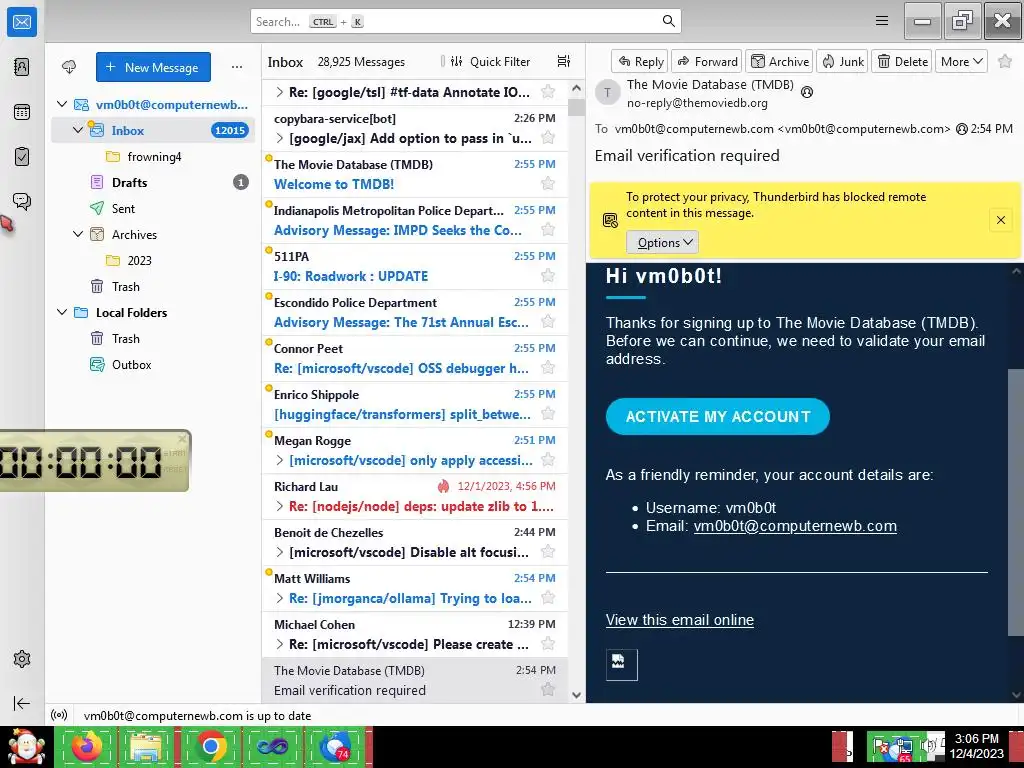Click the online status icon
Image resolution: width=1024 pixels, height=768 pixels.
(59, 716)
